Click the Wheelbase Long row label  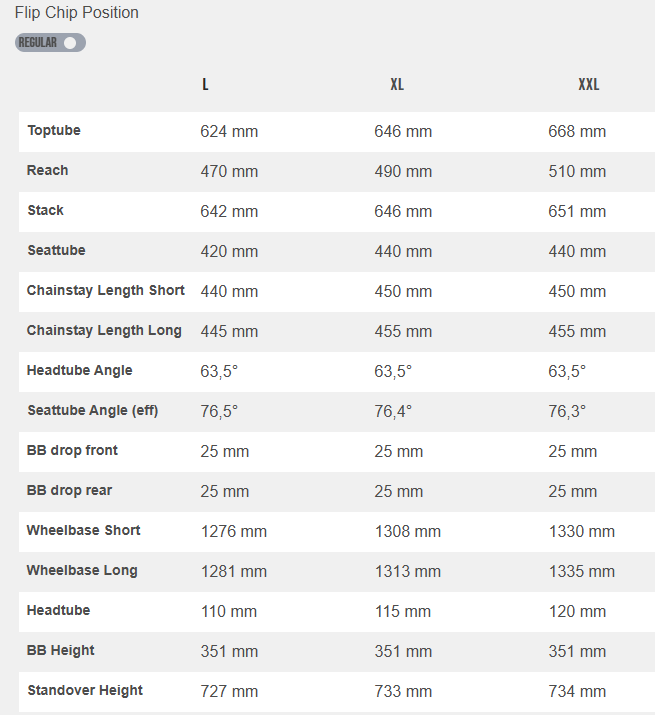click(x=82, y=571)
